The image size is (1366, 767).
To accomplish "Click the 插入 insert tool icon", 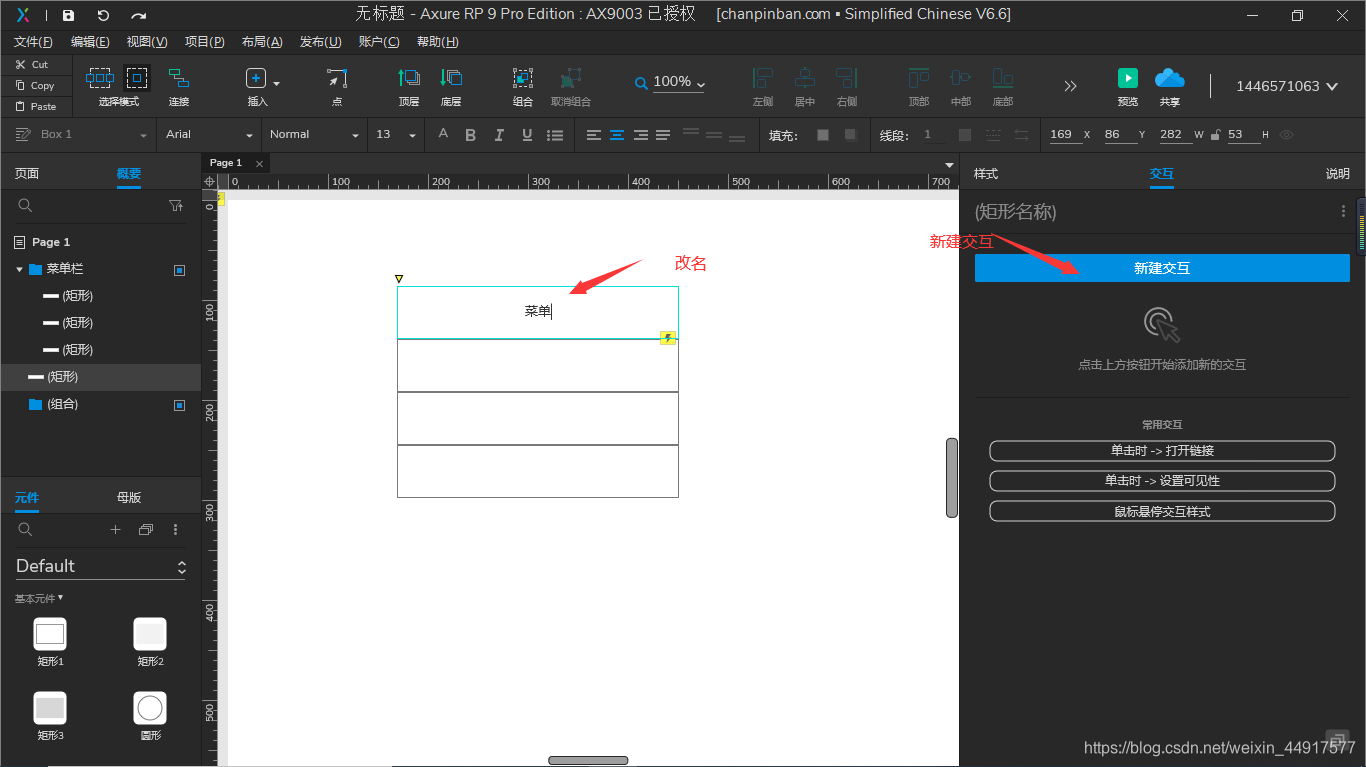I will point(257,78).
